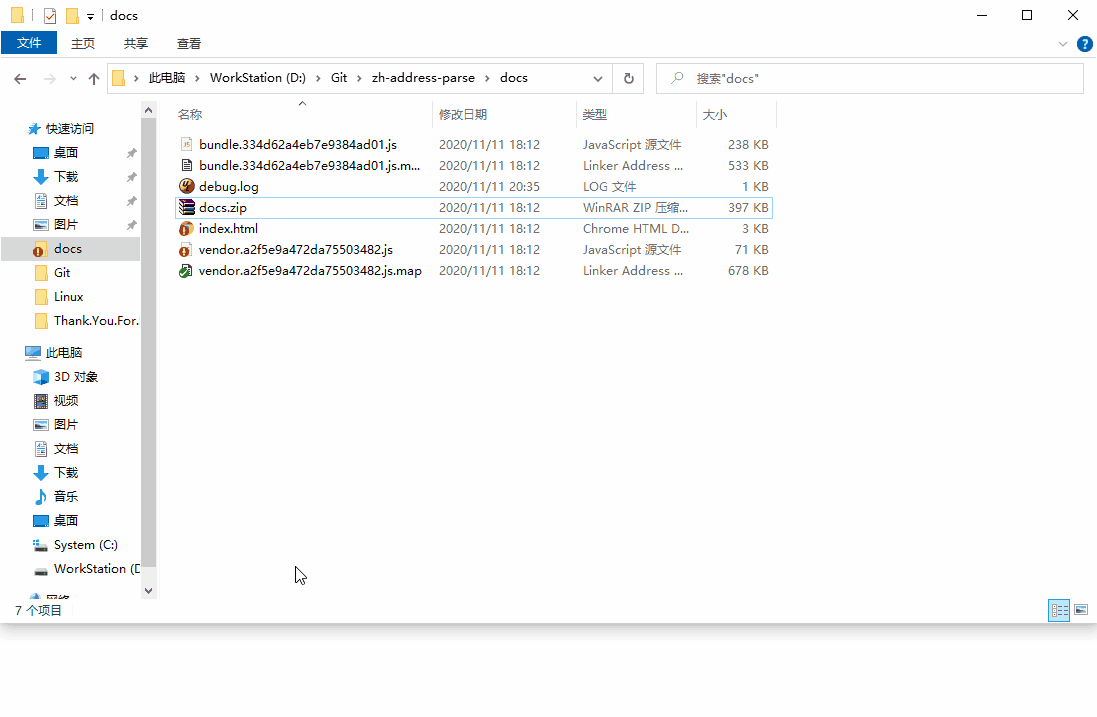Sort files by 修改日期 column header

(463, 115)
